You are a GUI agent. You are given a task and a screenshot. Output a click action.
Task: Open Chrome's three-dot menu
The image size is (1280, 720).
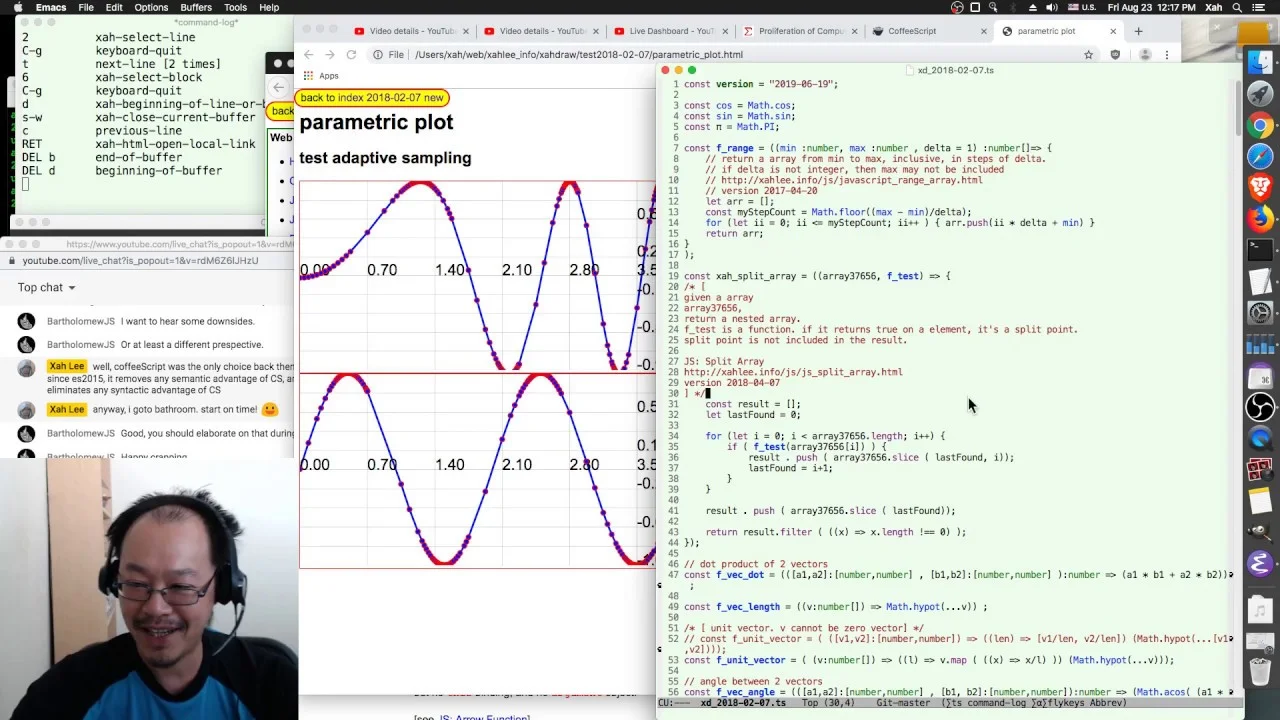1166,55
